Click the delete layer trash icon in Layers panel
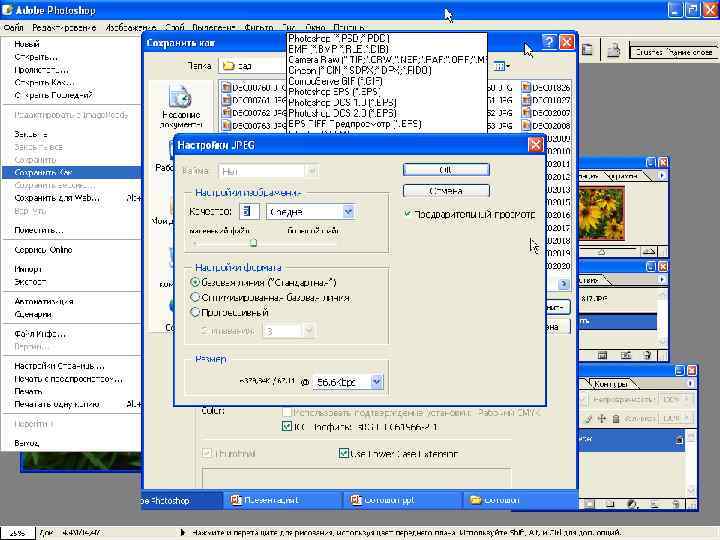The width and height of the screenshot is (720, 540). pyautogui.click(x=676, y=504)
